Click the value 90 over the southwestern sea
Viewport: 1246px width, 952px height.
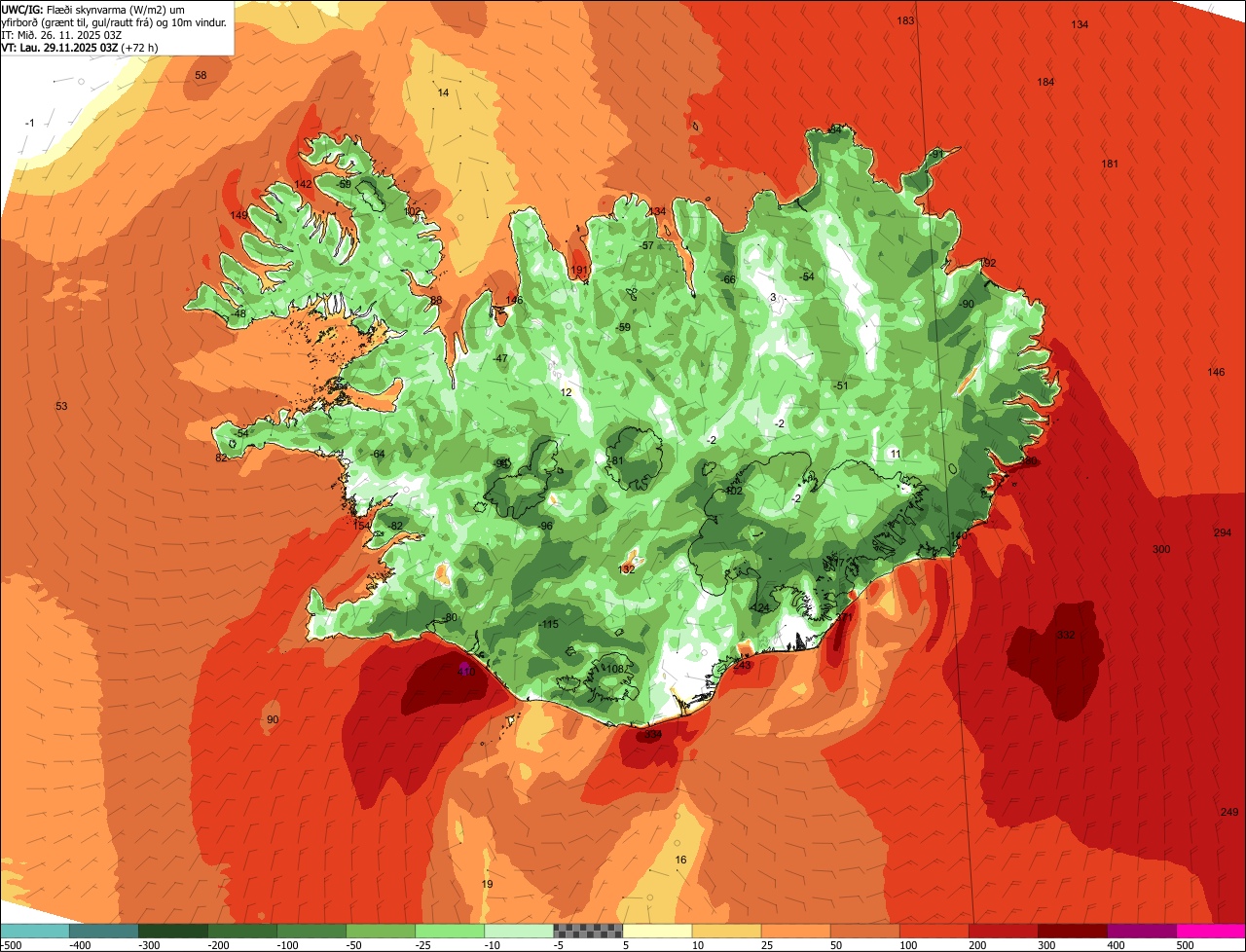click(273, 719)
